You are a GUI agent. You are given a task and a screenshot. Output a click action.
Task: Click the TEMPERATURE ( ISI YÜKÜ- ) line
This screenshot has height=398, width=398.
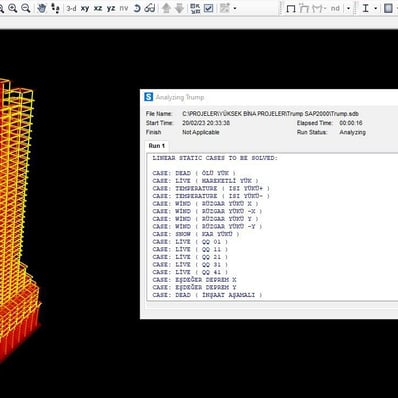[x=211, y=196]
